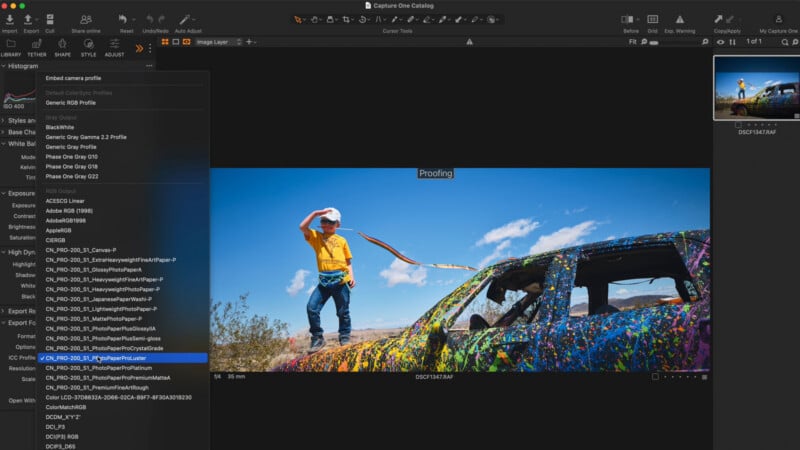800x450 pixels.
Task: Select the Pan hand cursor tool
Action: point(314,19)
